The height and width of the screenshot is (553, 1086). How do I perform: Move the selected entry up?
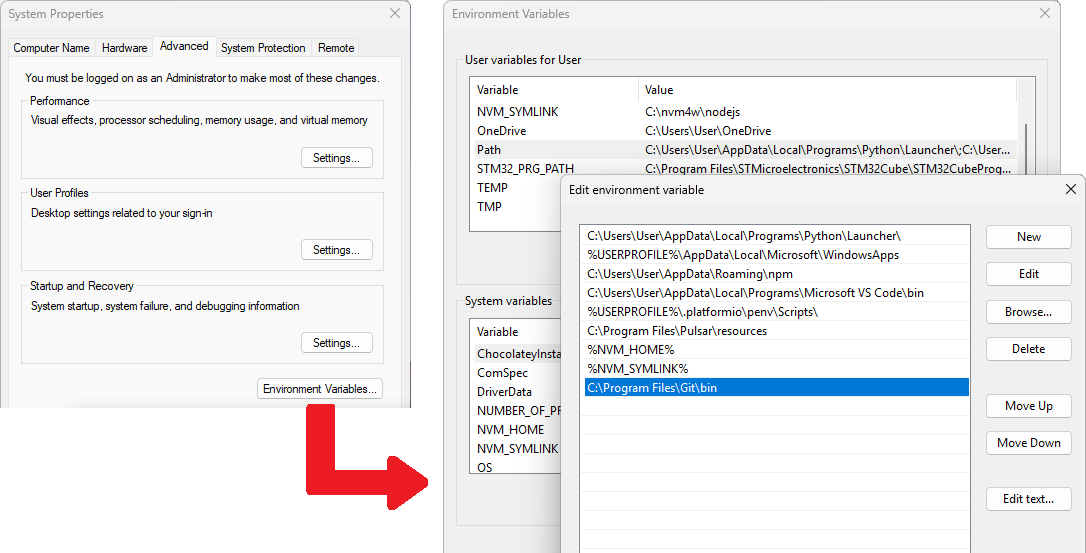pos(1028,406)
